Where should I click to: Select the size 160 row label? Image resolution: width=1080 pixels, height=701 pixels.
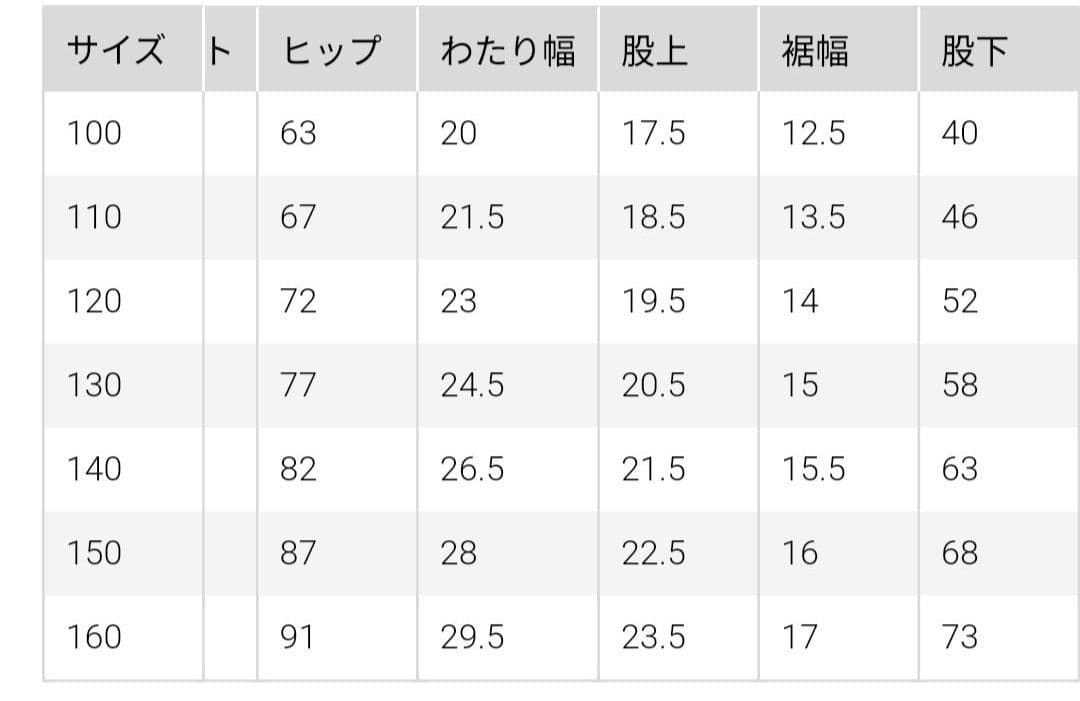click(94, 637)
